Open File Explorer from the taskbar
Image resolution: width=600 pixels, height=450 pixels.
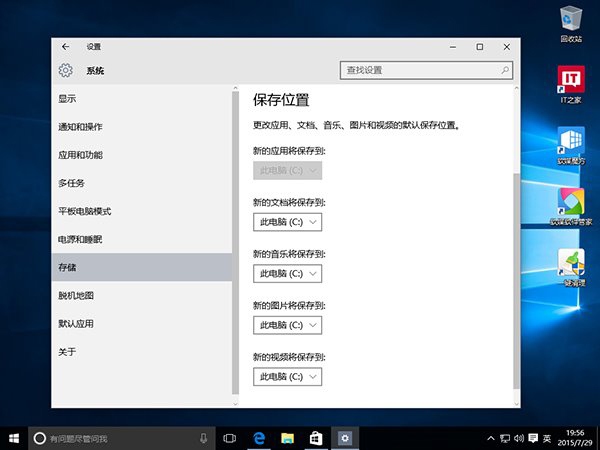click(x=287, y=438)
